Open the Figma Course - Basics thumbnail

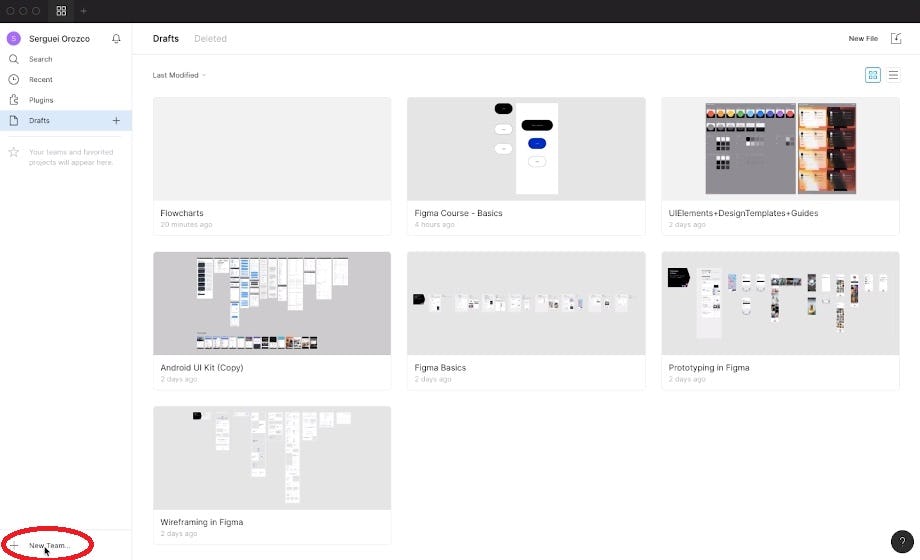pos(526,149)
